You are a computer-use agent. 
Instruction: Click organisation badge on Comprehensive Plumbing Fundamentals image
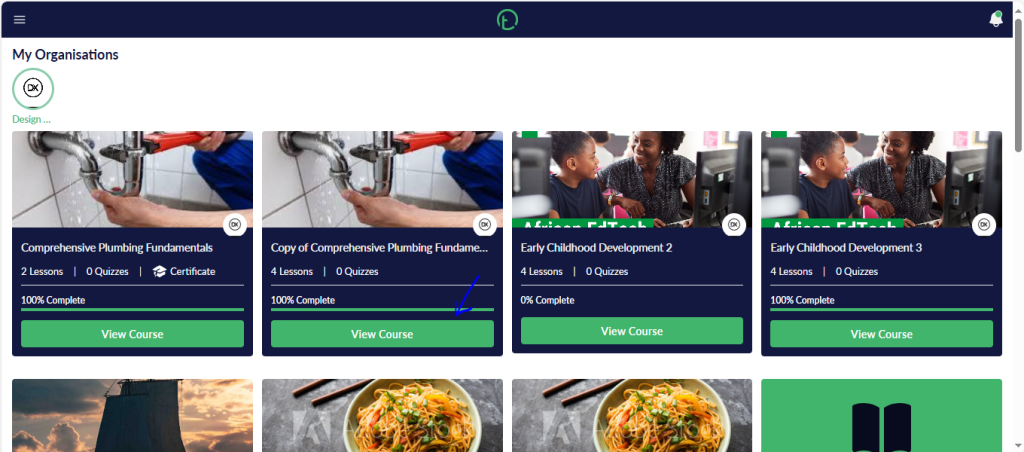coord(235,224)
